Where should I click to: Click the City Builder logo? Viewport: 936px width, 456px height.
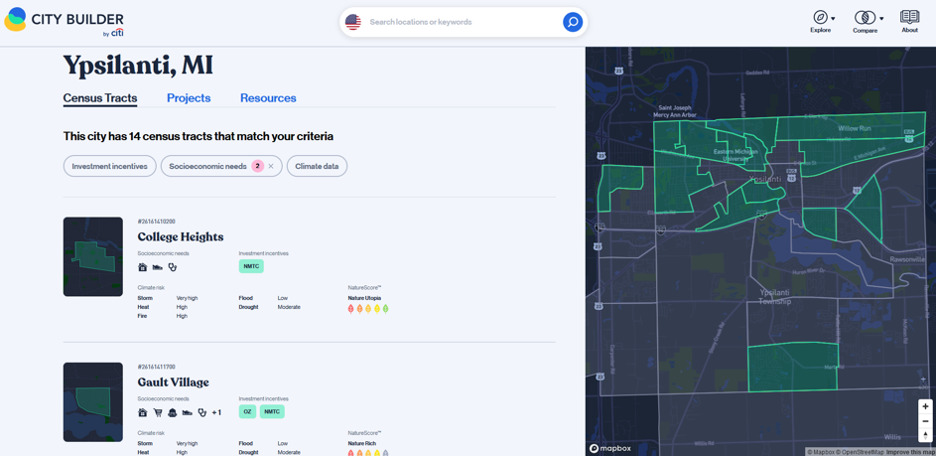(64, 21)
